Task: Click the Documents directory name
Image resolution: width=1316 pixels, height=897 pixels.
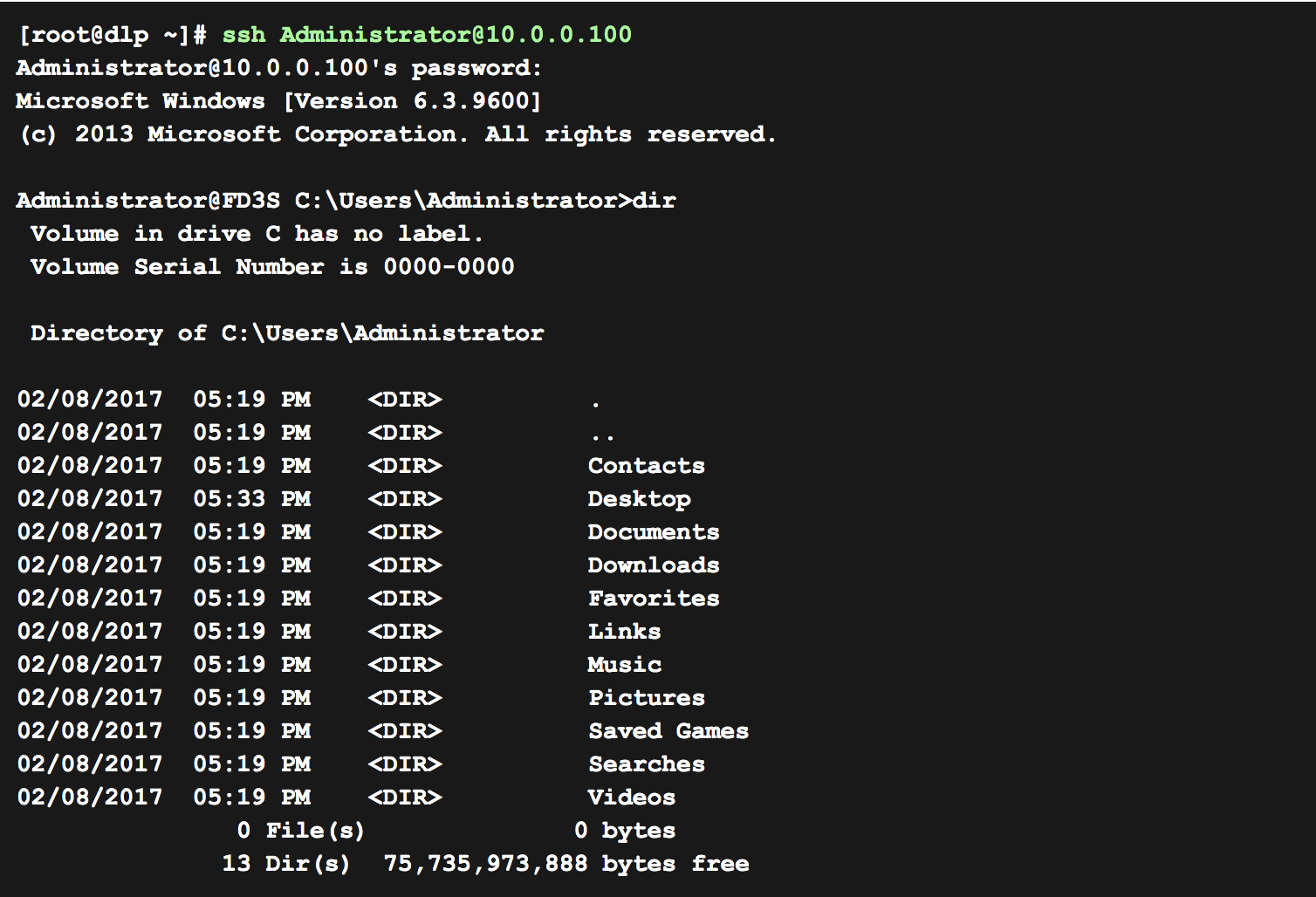Action: (654, 532)
